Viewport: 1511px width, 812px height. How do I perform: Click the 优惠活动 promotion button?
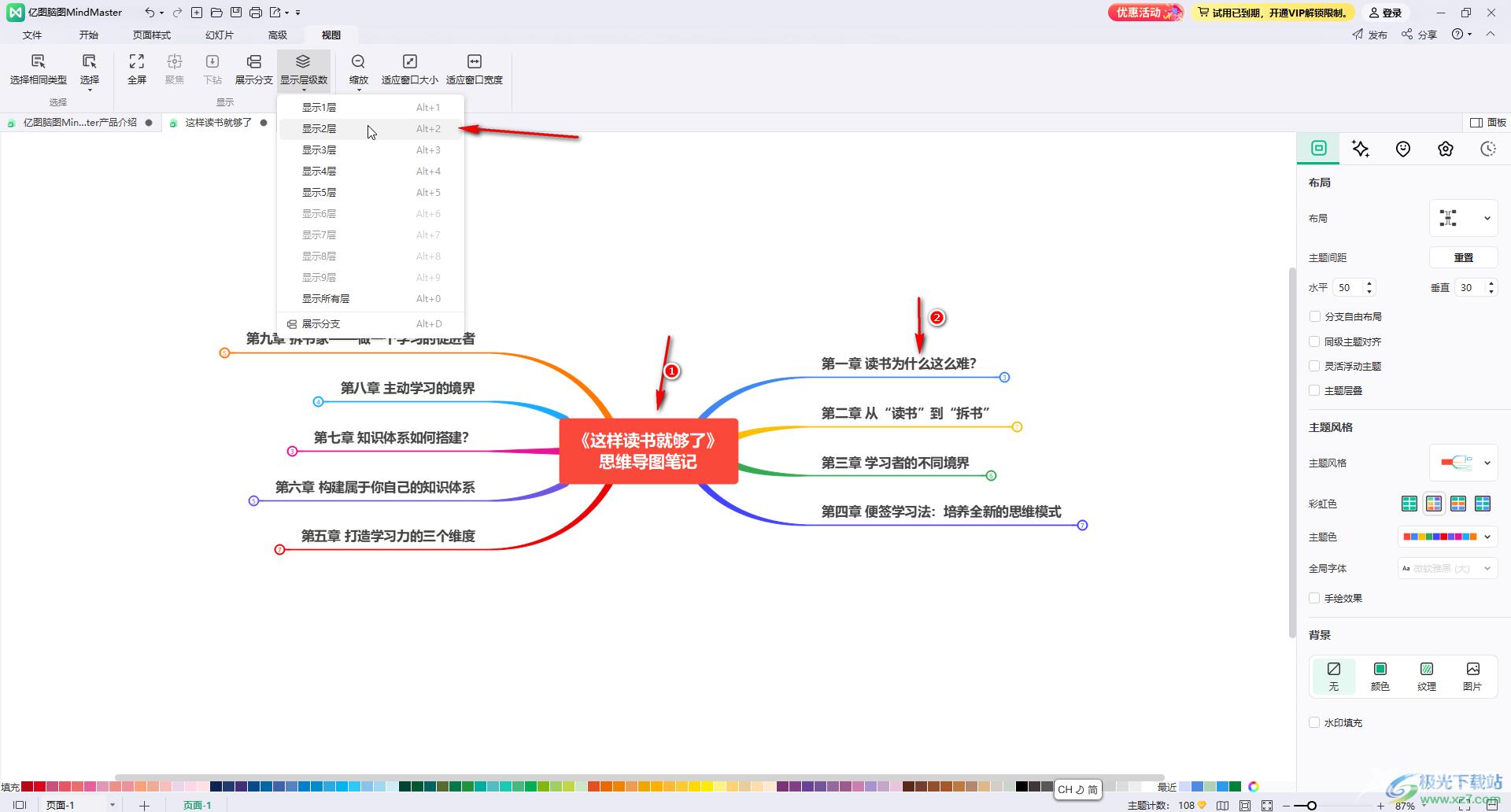[1146, 13]
